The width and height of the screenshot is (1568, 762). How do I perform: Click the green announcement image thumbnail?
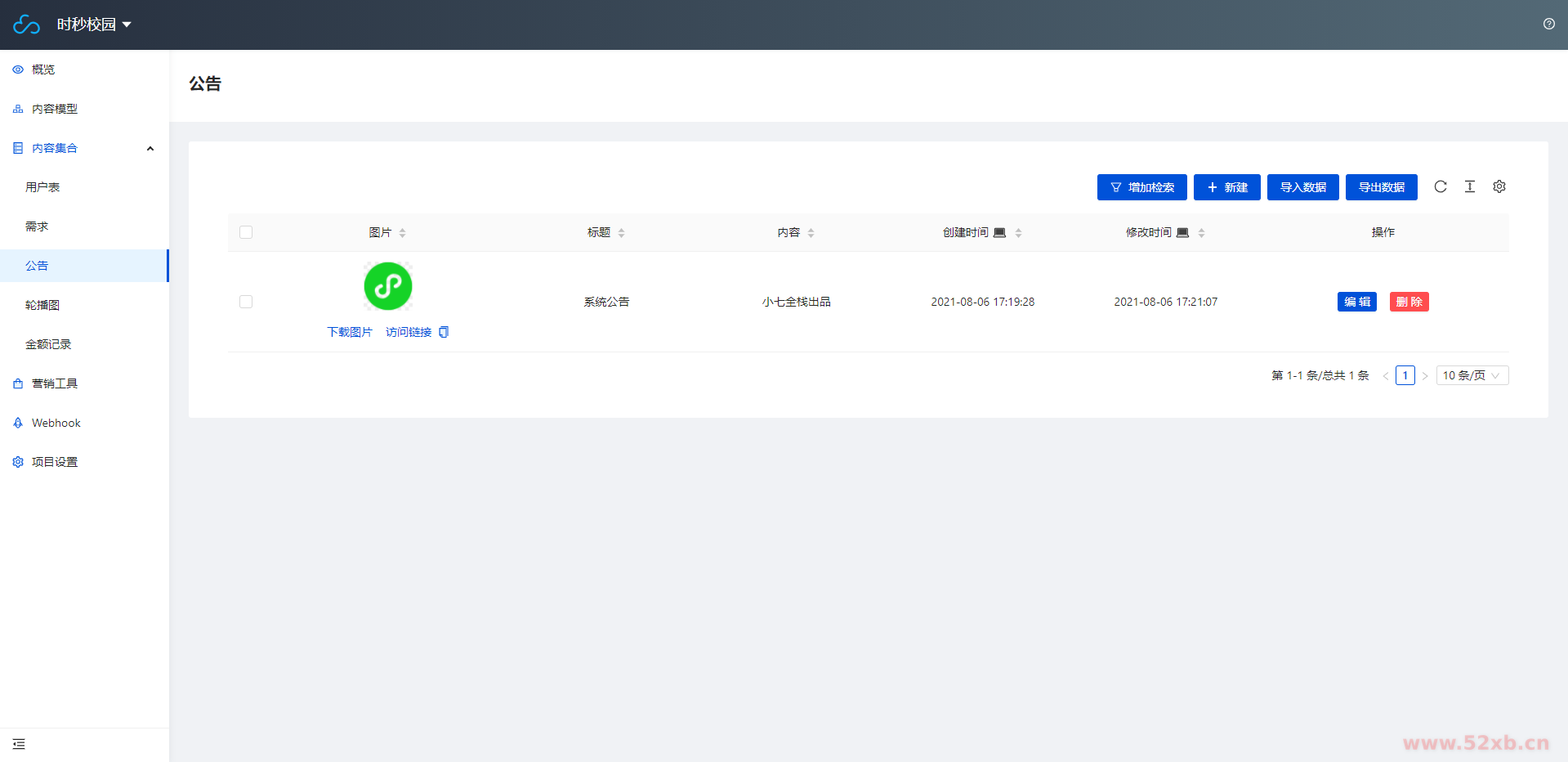tap(387, 286)
